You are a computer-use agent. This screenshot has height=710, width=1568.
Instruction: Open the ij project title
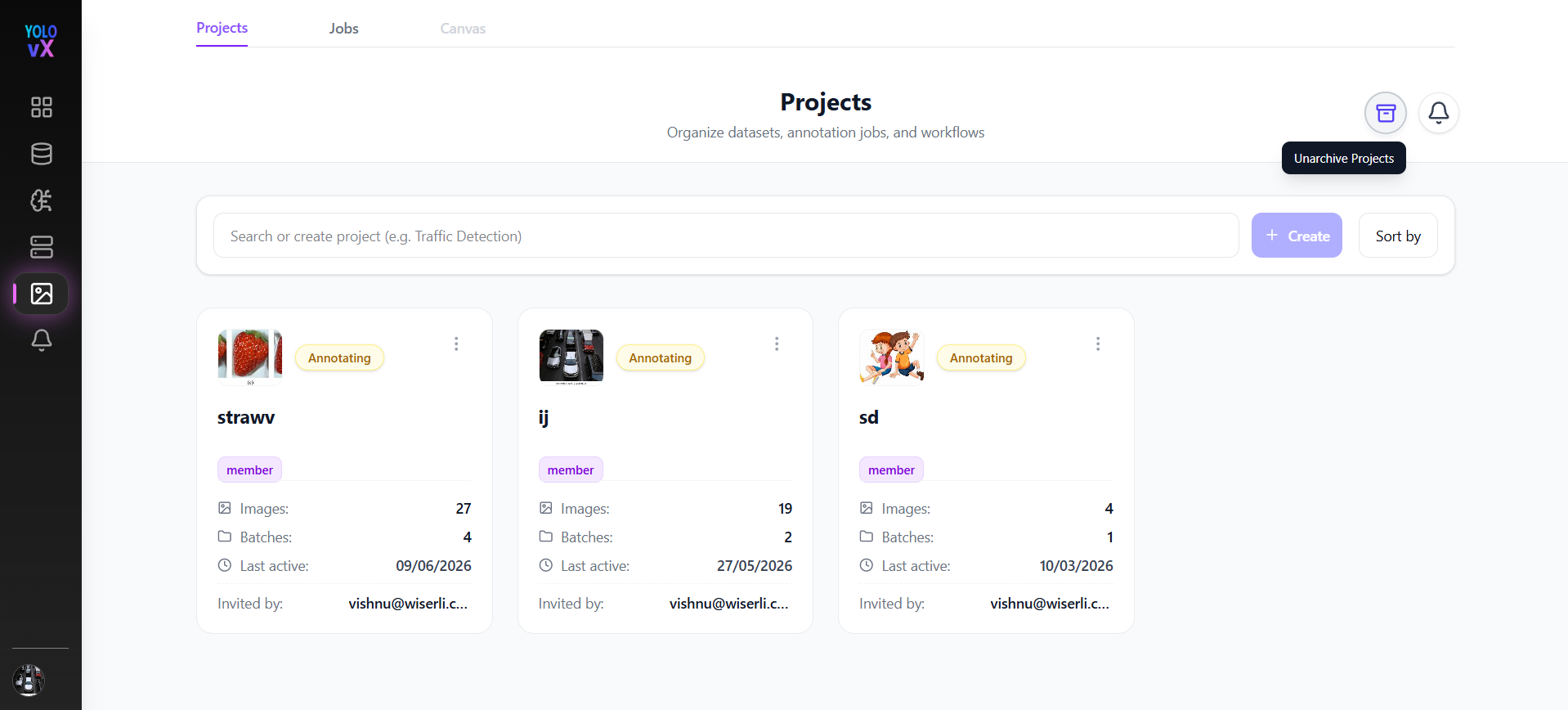click(544, 417)
